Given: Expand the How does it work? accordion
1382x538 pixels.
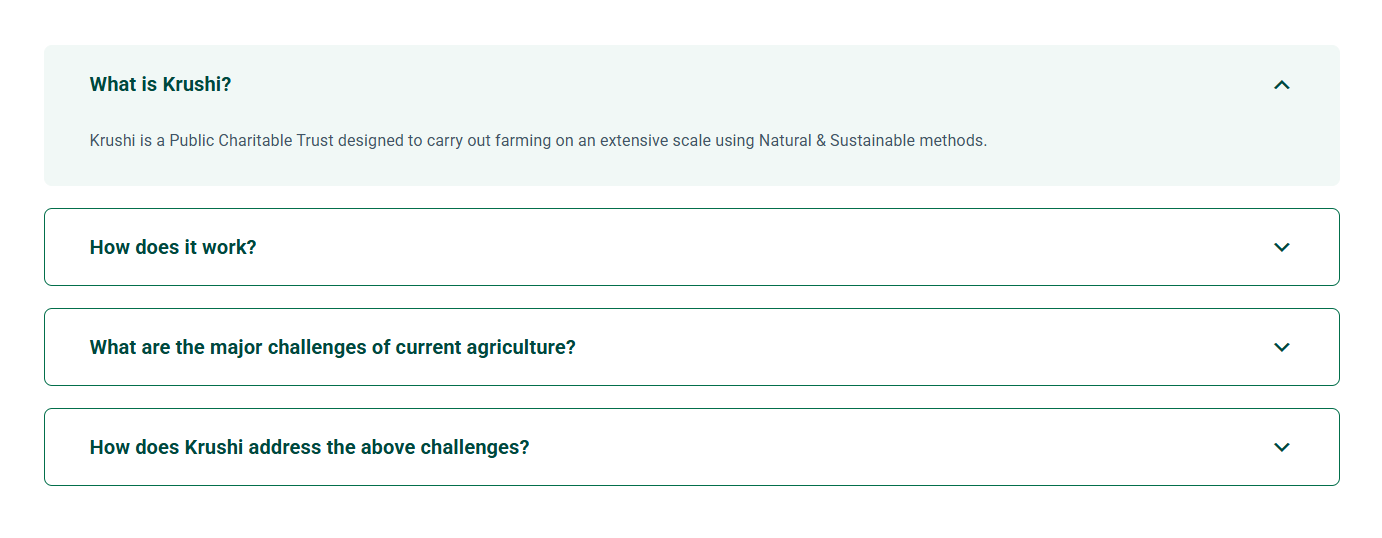Looking at the screenshot, I should [1281, 247].
